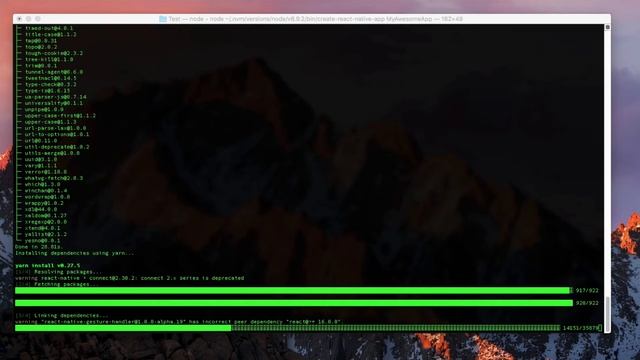Click the 920/922 progress bar
This screenshot has width=640, height=360.
(294, 303)
